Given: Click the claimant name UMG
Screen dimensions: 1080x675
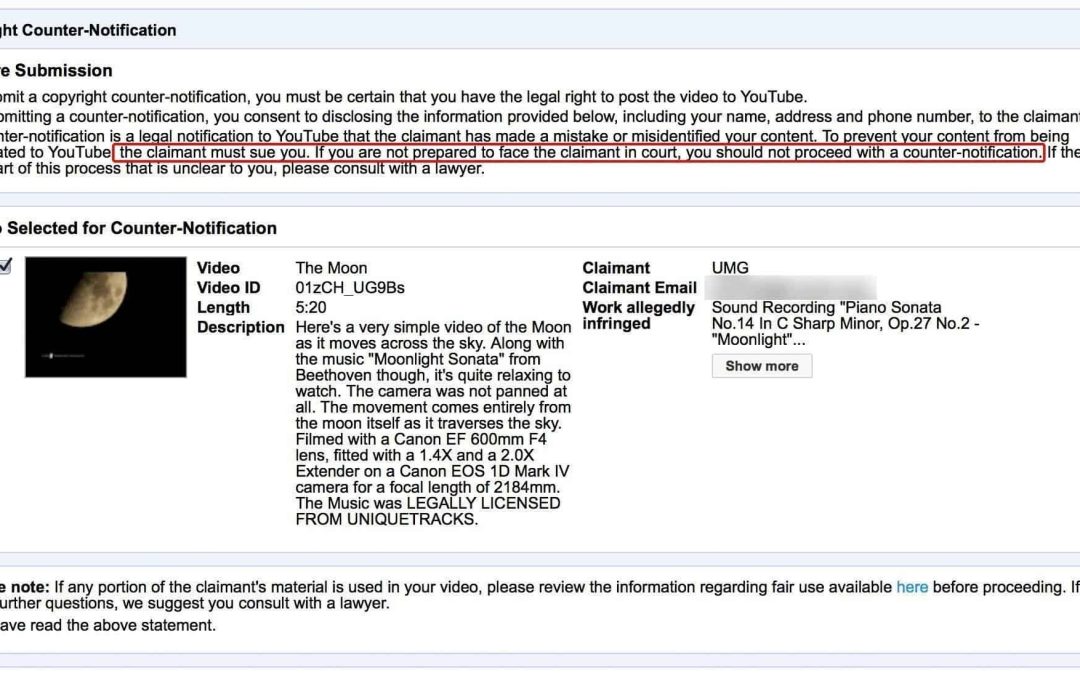Looking at the screenshot, I should click(x=730, y=268).
